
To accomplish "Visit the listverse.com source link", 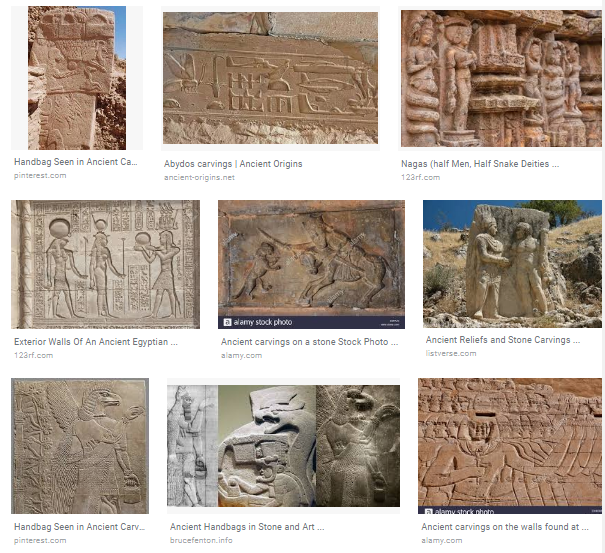I will coord(451,353).
